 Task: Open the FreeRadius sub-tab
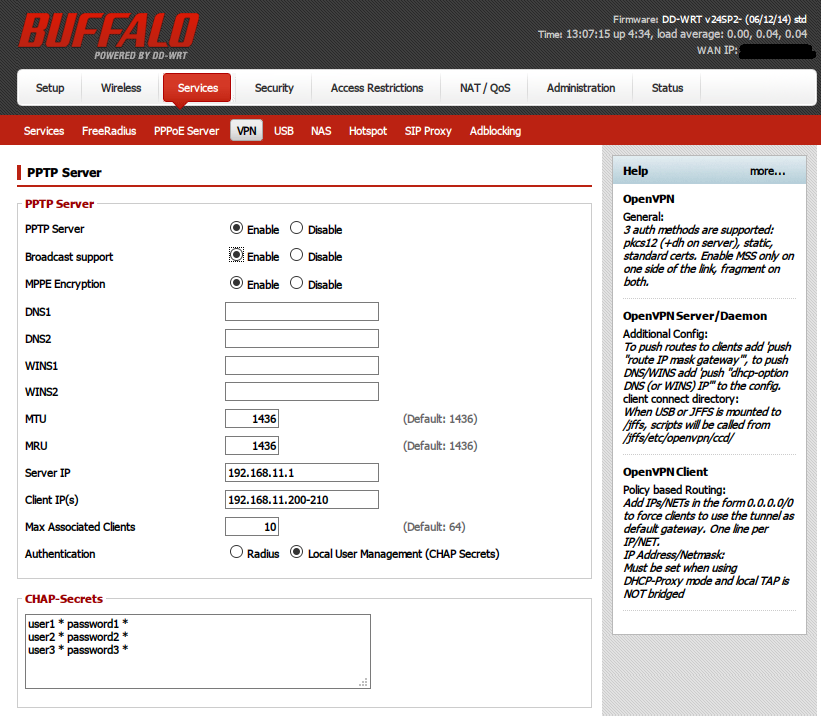(109, 131)
